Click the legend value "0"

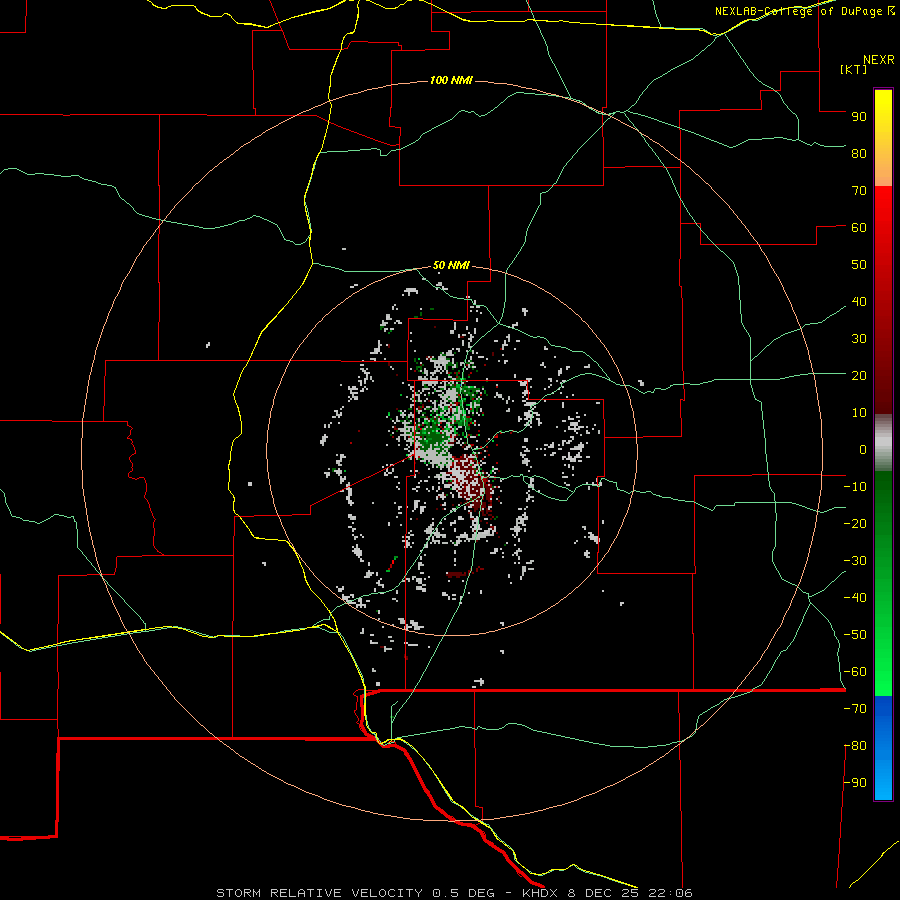click(x=863, y=449)
